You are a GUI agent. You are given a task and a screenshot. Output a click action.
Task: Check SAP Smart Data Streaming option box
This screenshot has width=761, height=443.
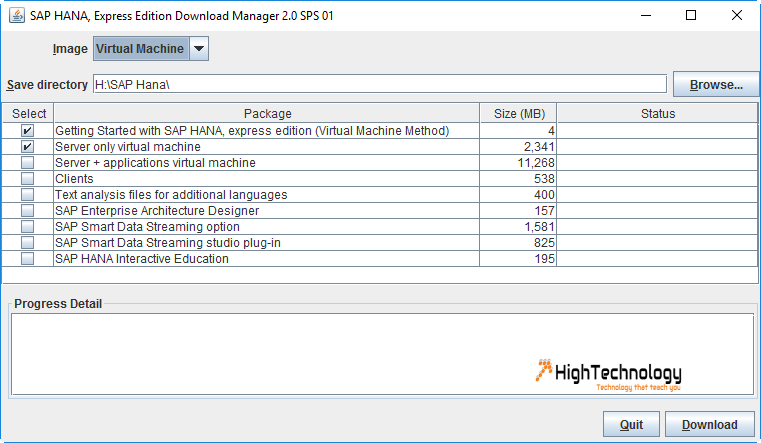28,227
